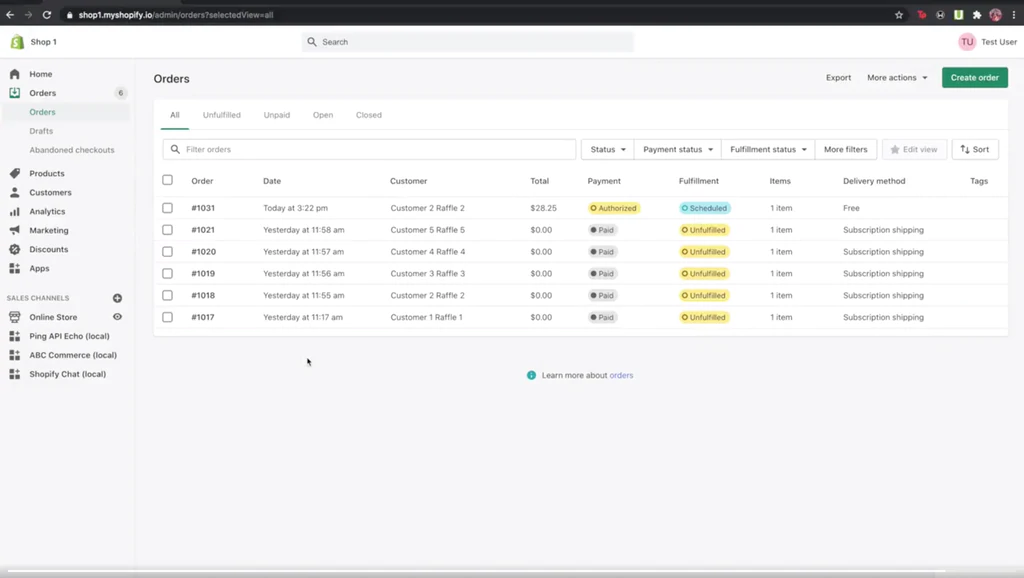Open Discounts via its badge icon
The image size is (1024, 578).
[14, 250]
